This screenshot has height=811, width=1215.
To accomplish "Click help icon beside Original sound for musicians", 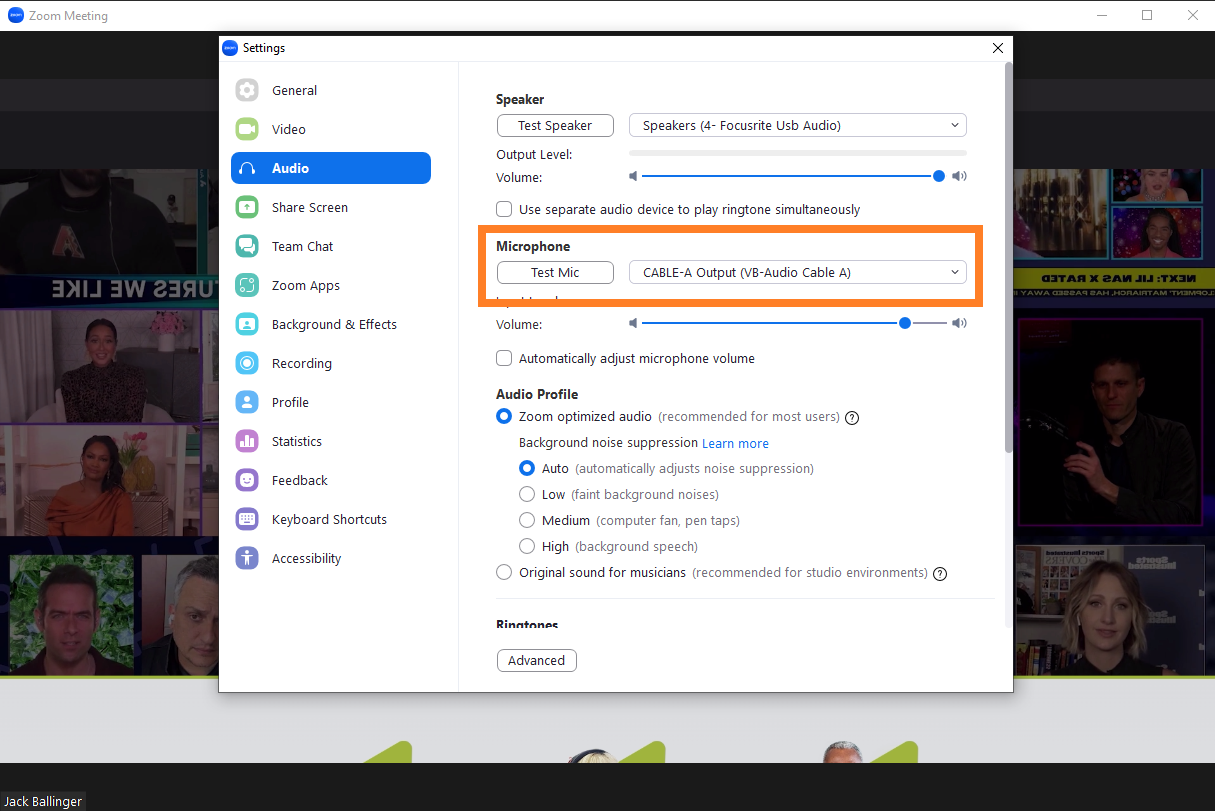I will (x=939, y=573).
